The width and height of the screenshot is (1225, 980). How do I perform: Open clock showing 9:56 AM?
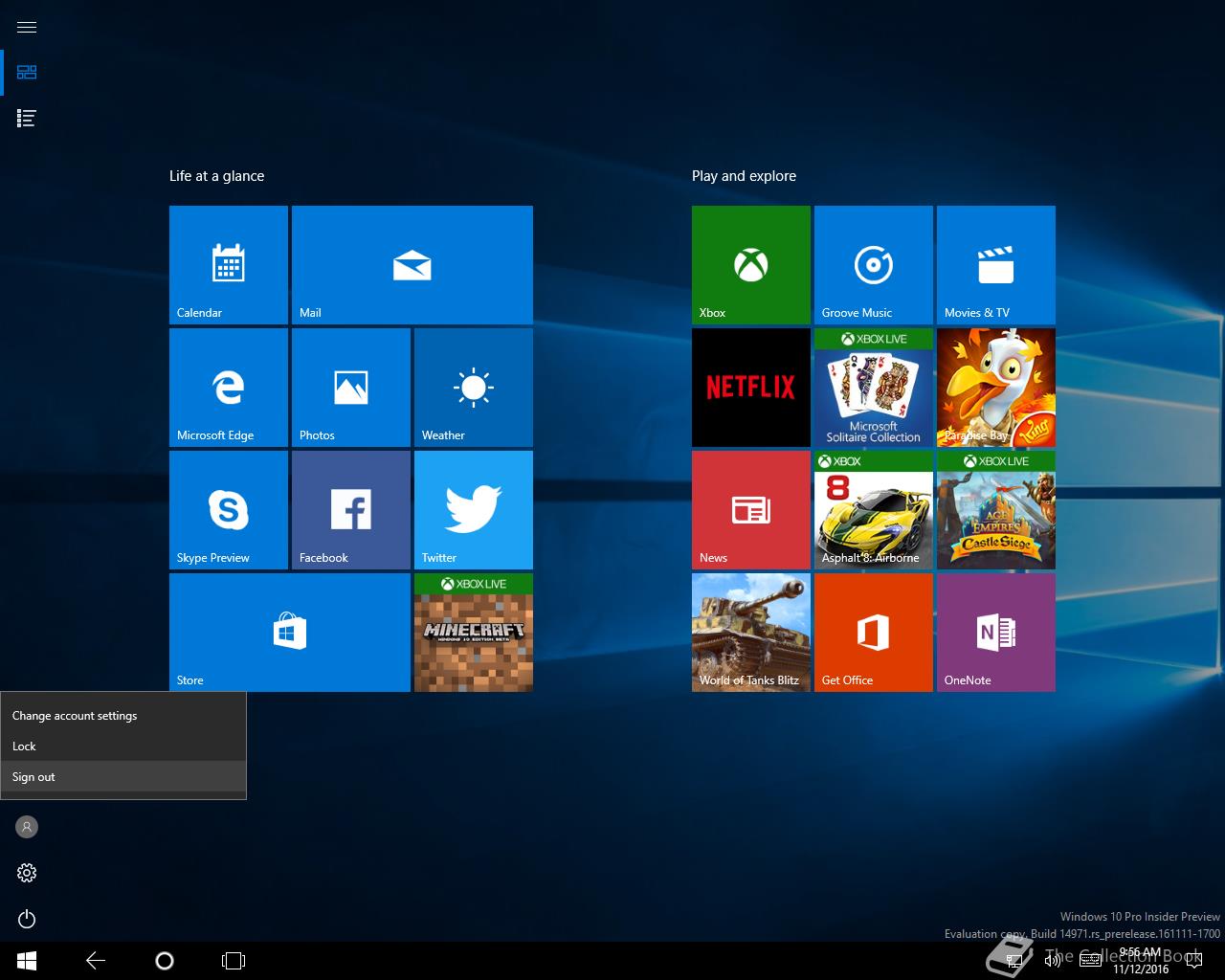(x=1141, y=961)
